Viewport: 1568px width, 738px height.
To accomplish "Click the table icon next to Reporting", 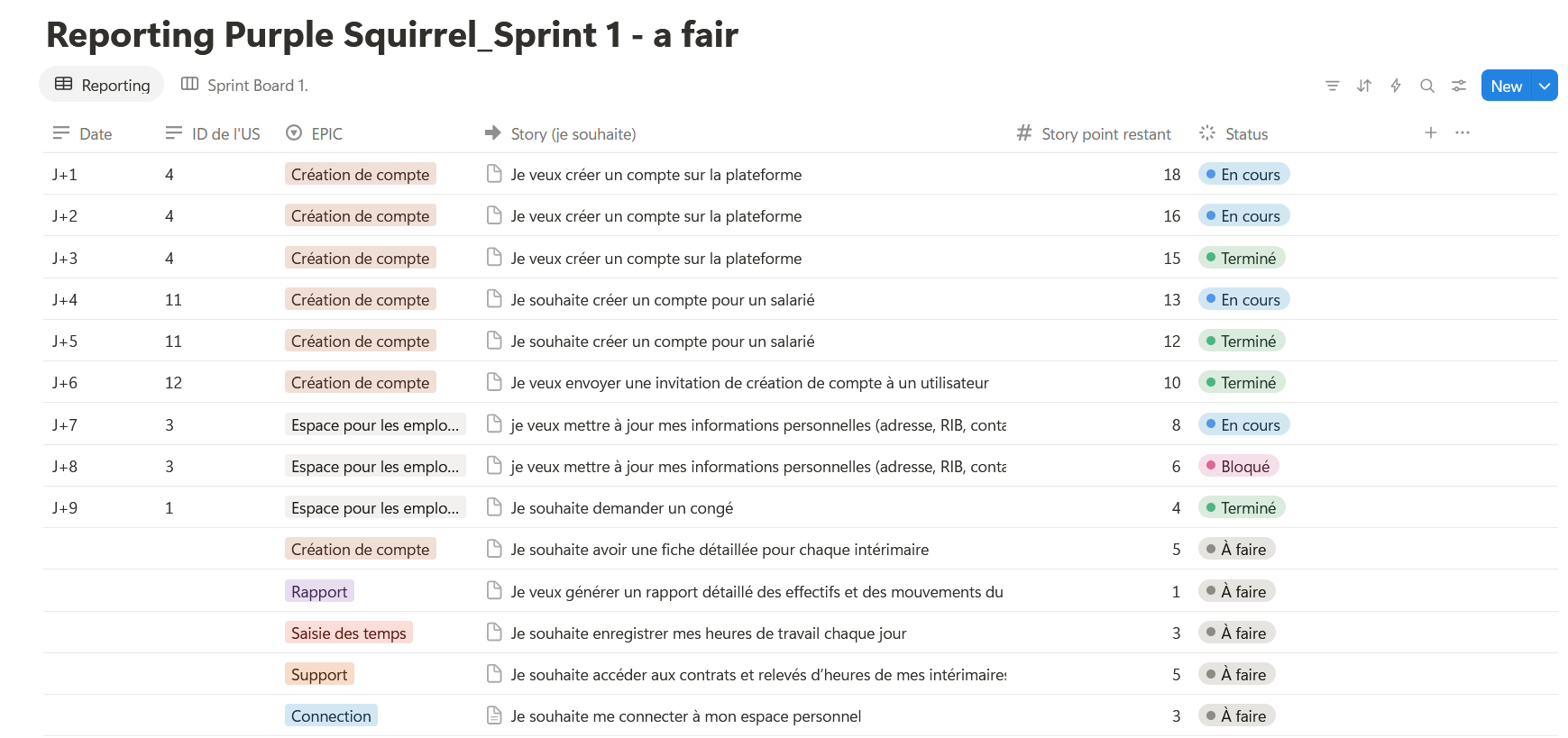I will [63, 84].
